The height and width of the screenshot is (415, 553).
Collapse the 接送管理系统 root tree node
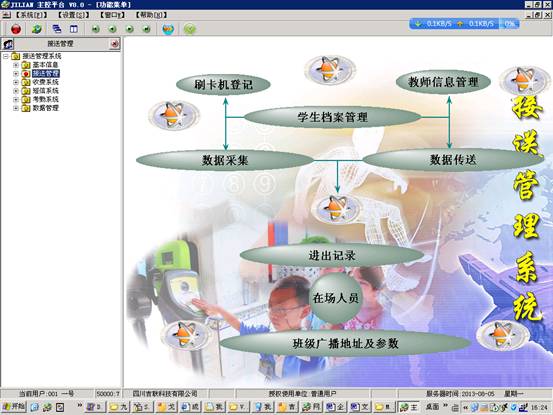point(6,56)
